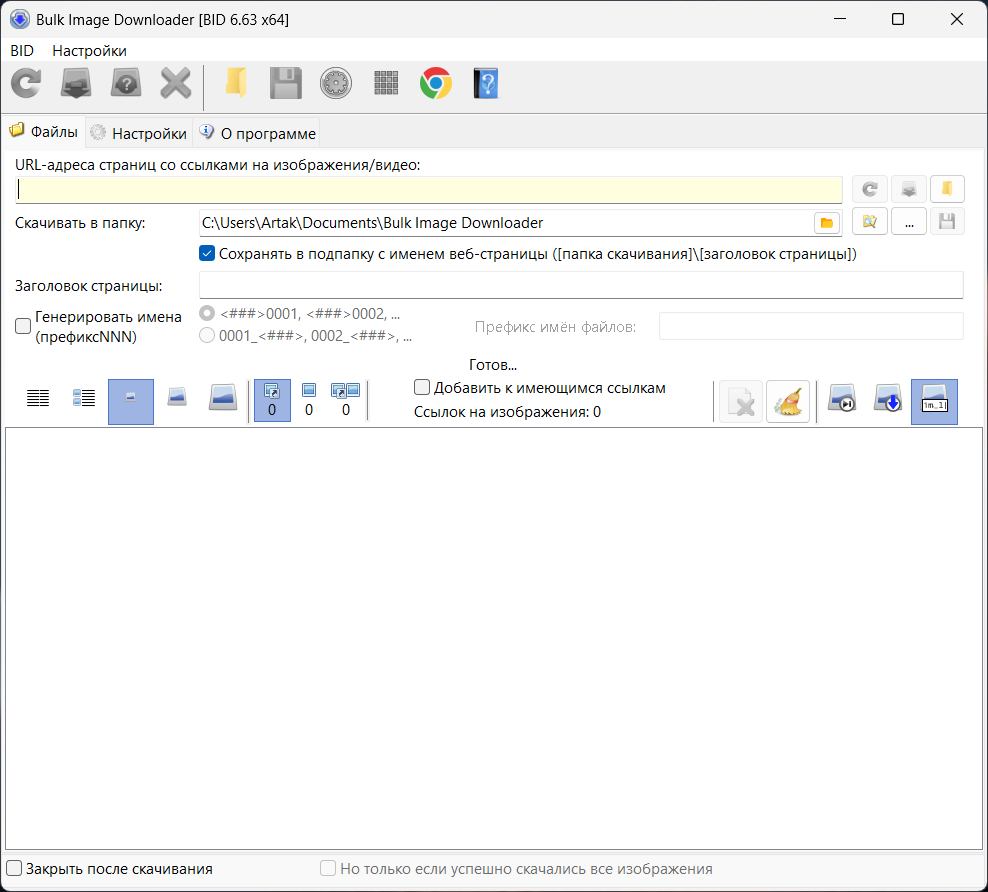Toggle the image filename display icon
This screenshot has width=988, height=892.
[x=934, y=401]
